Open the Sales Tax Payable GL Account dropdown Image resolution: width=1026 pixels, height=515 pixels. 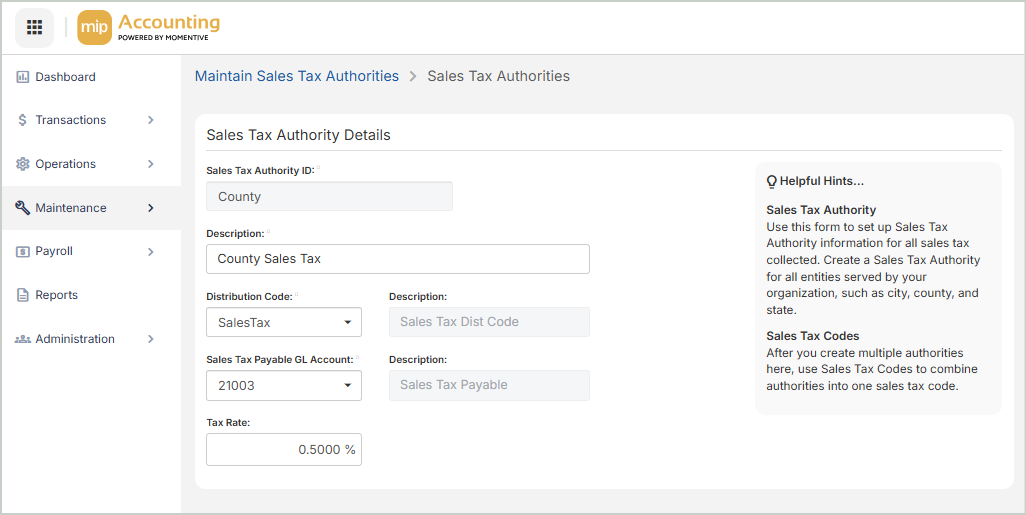pos(283,385)
